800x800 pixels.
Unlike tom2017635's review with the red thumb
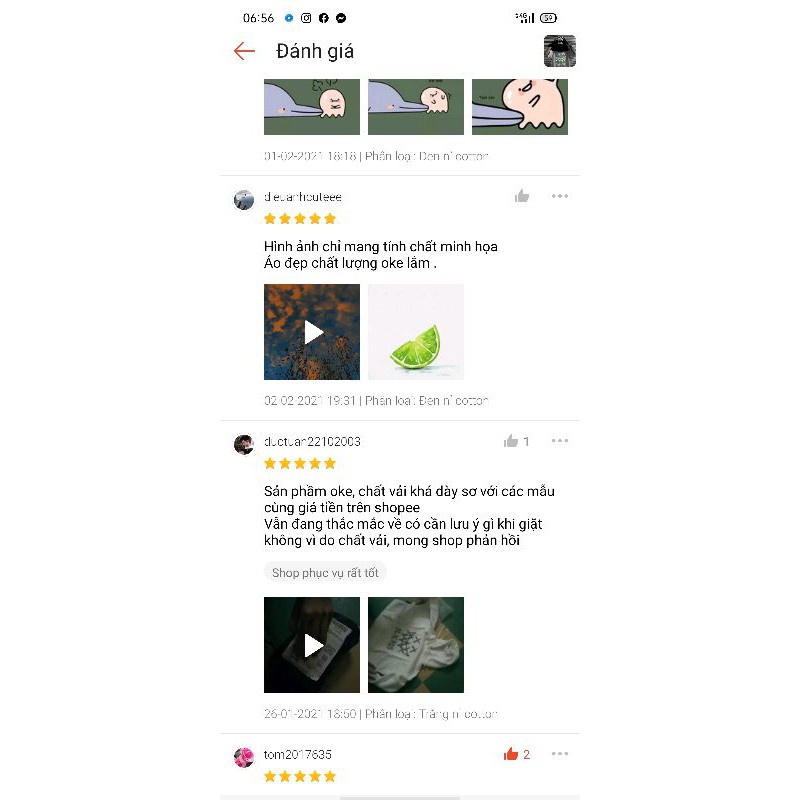pyautogui.click(x=511, y=754)
